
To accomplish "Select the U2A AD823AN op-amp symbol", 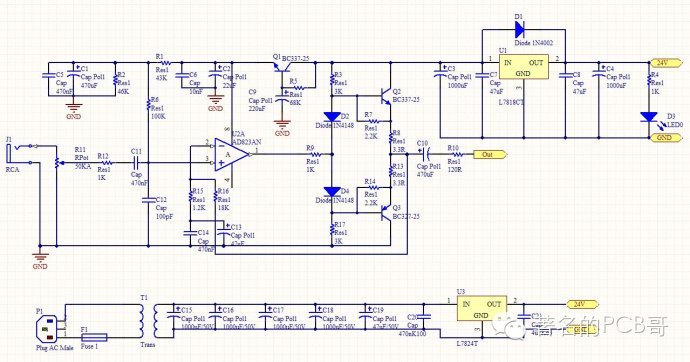I will (x=231, y=154).
